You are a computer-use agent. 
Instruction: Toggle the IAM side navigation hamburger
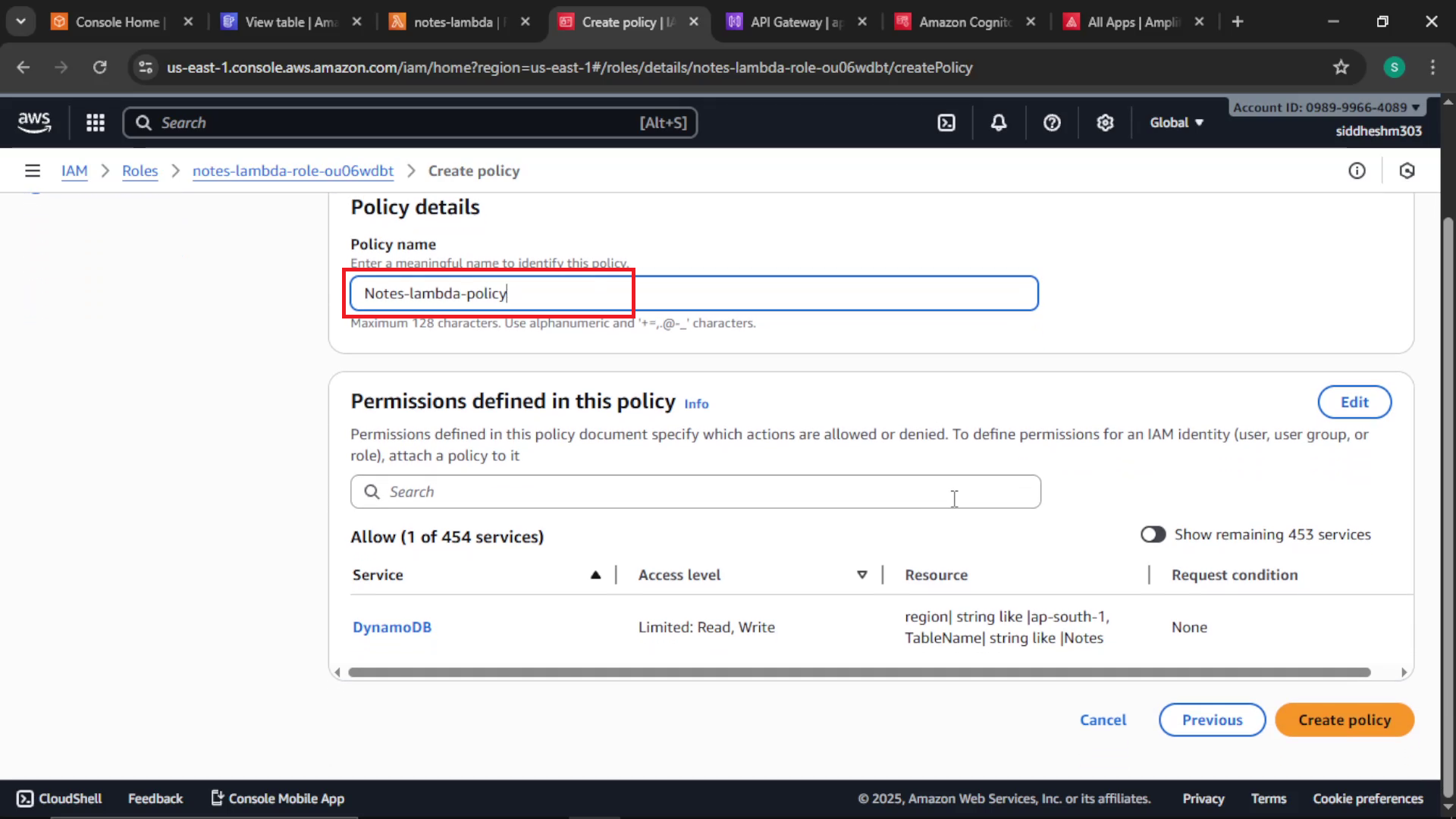pyautogui.click(x=33, y=171)
